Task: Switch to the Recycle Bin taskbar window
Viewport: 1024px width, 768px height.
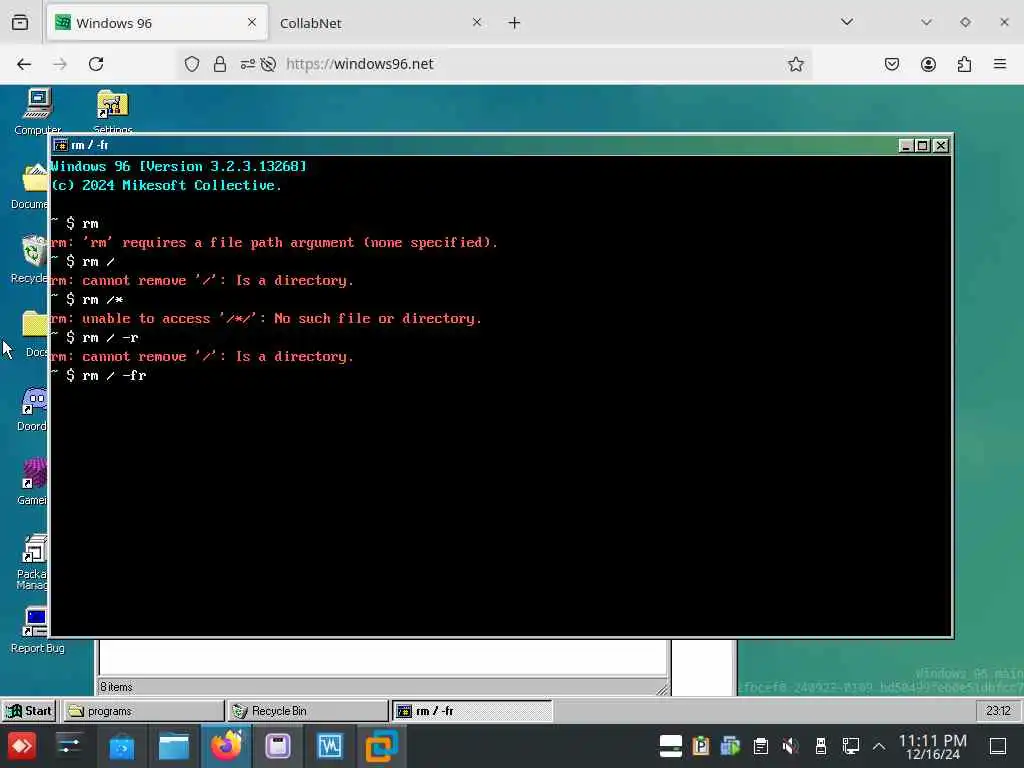Action: tap(308, 711)
